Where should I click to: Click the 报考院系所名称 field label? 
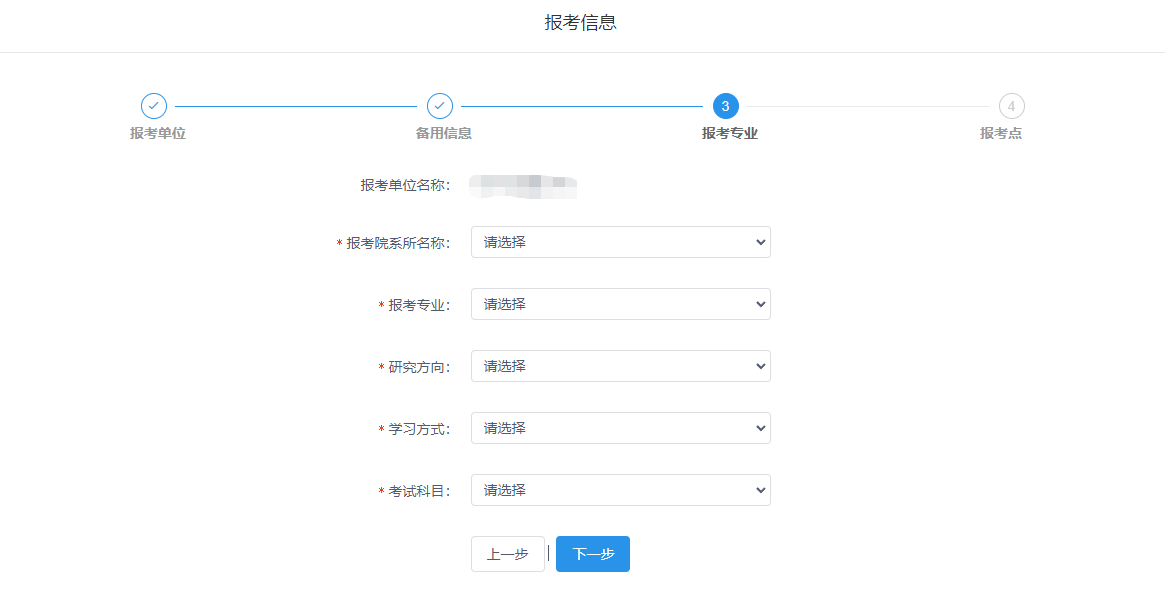click(398, 243)
